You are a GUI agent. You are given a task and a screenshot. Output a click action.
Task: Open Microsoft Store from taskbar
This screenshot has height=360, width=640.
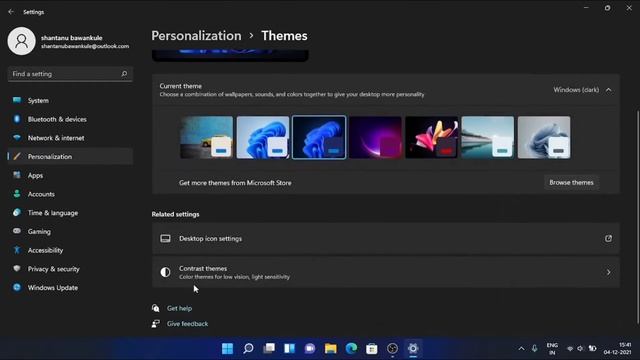click(372, 348)
